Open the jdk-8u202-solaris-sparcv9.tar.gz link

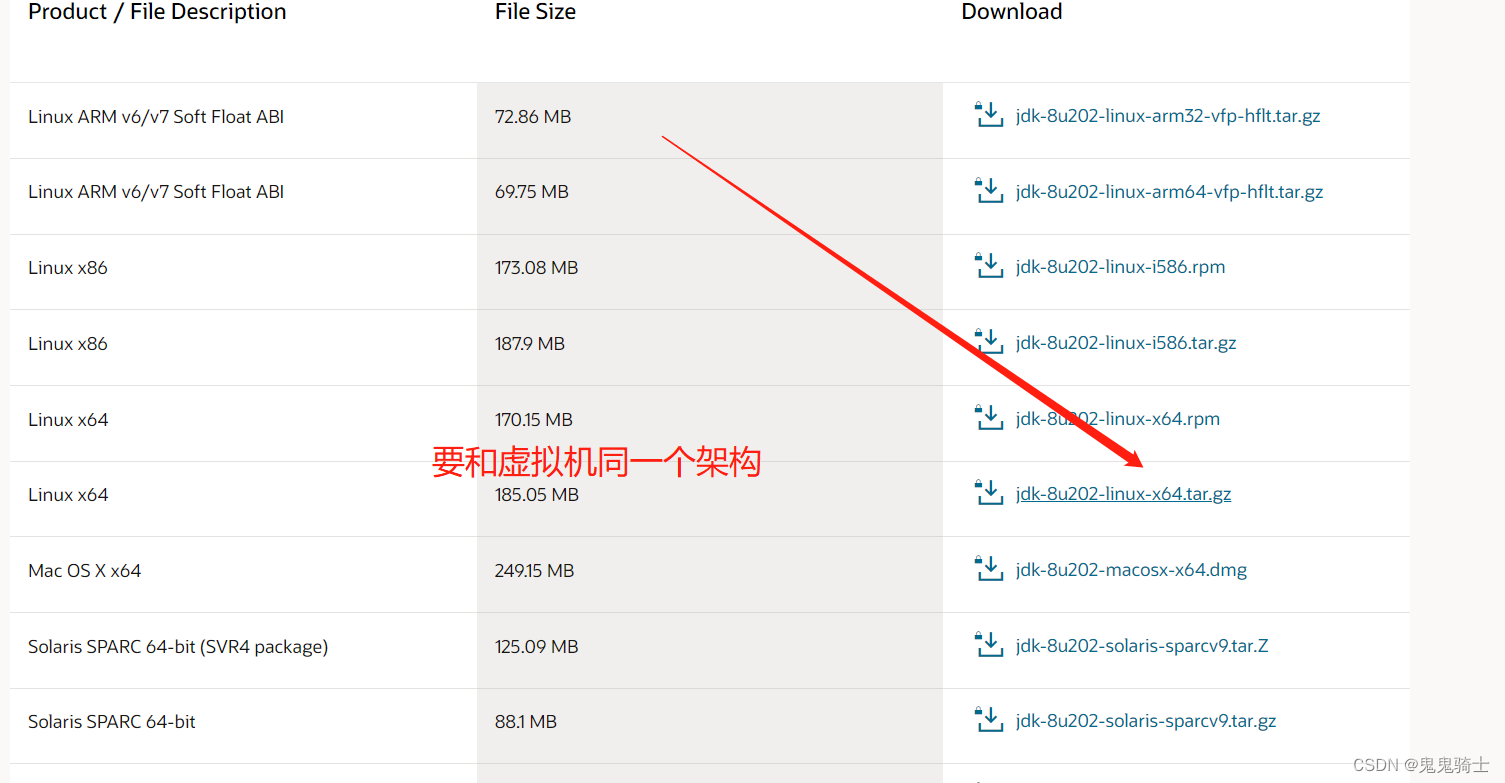[1146, 721]
